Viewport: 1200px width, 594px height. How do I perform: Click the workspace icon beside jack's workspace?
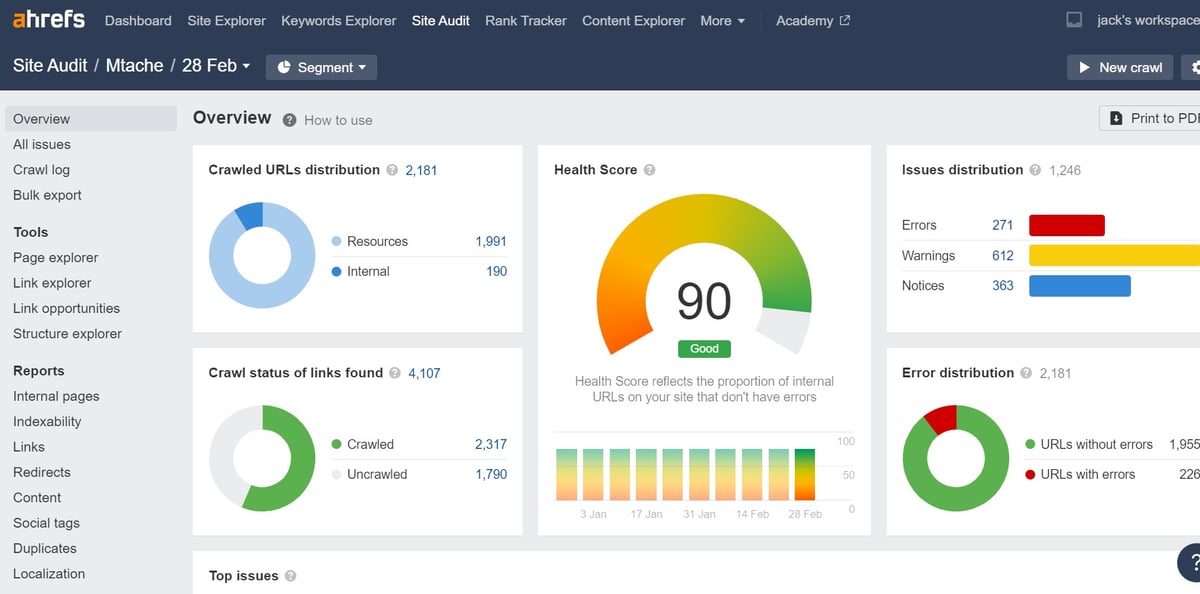pos(1075,20)
